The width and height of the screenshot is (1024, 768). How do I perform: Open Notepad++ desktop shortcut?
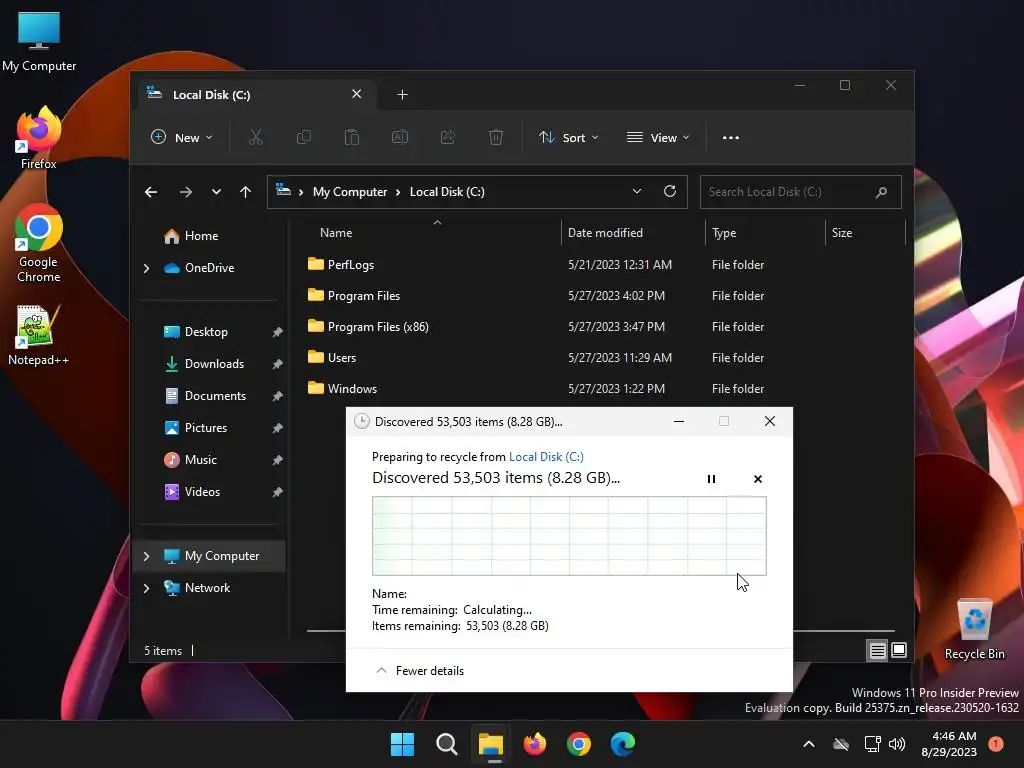[x=39, y=335]
